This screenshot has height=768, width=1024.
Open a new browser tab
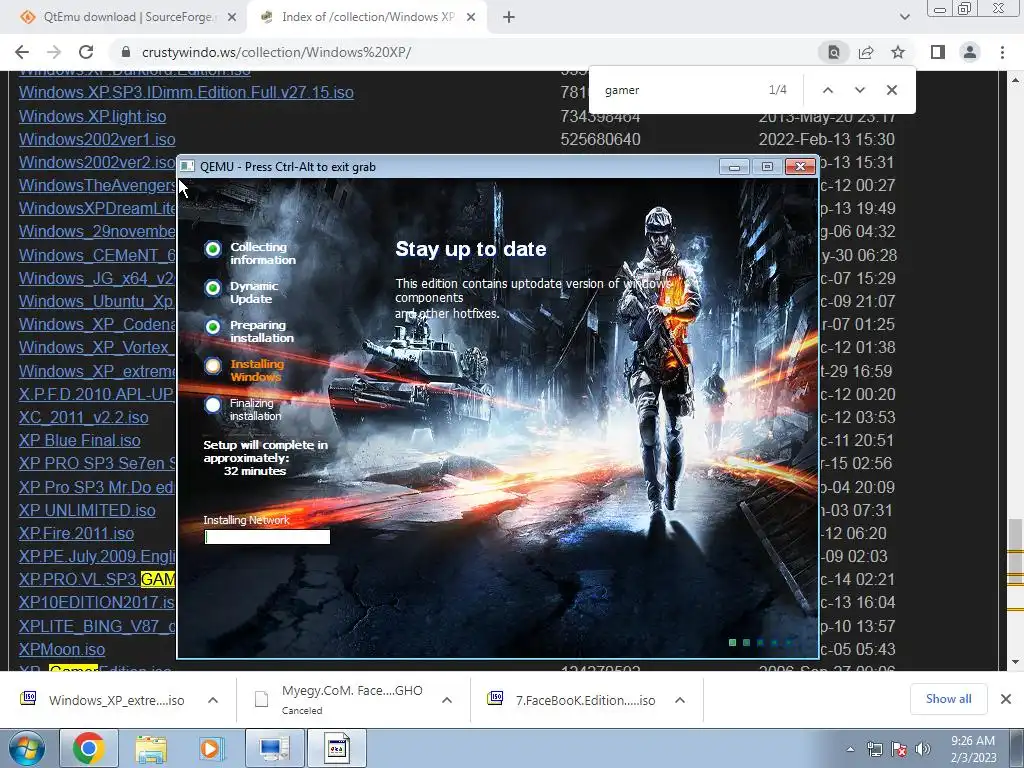tap(509, 18)
